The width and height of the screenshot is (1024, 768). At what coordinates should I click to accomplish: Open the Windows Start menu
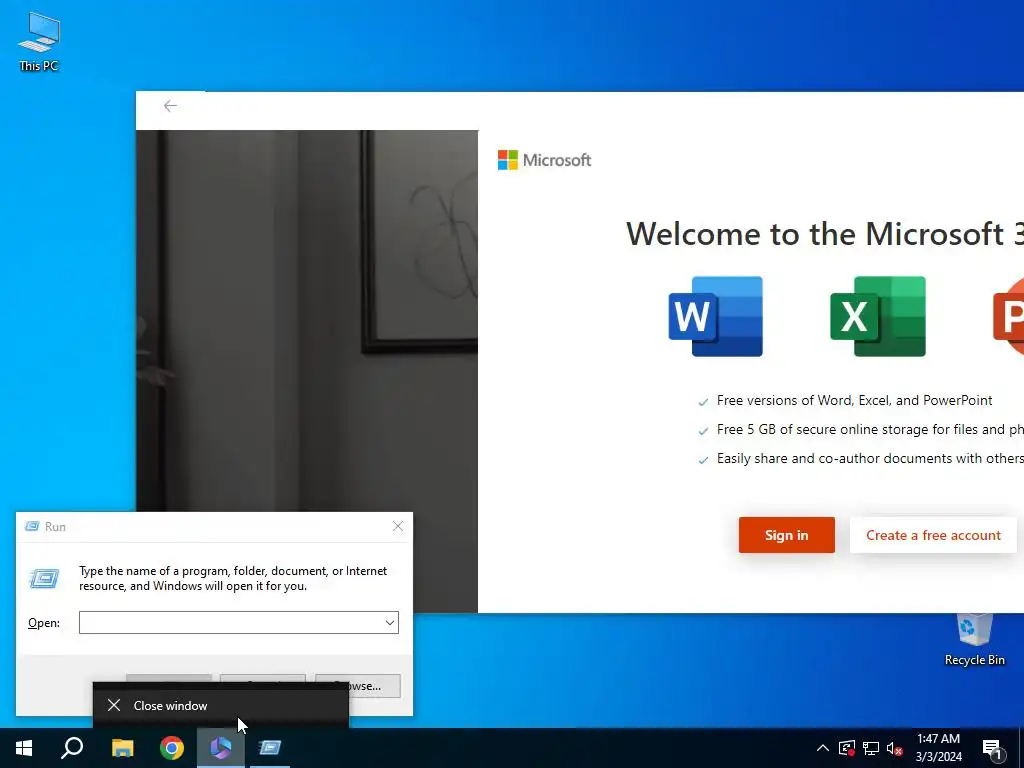[x=24, y=748]
